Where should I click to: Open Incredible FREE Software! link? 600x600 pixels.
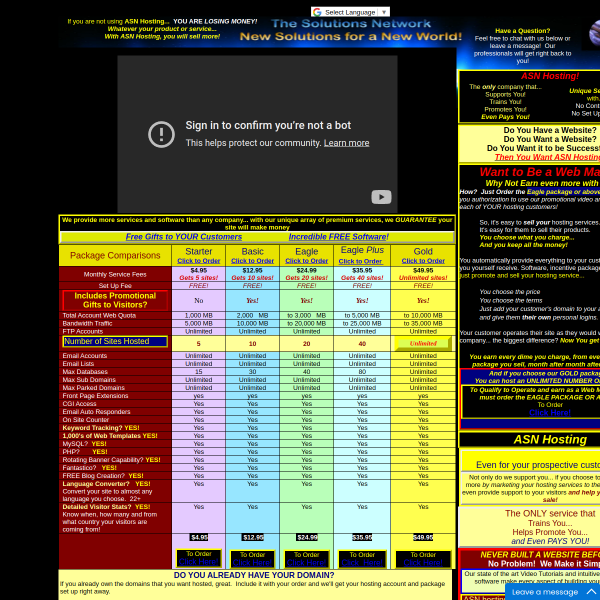339,237
